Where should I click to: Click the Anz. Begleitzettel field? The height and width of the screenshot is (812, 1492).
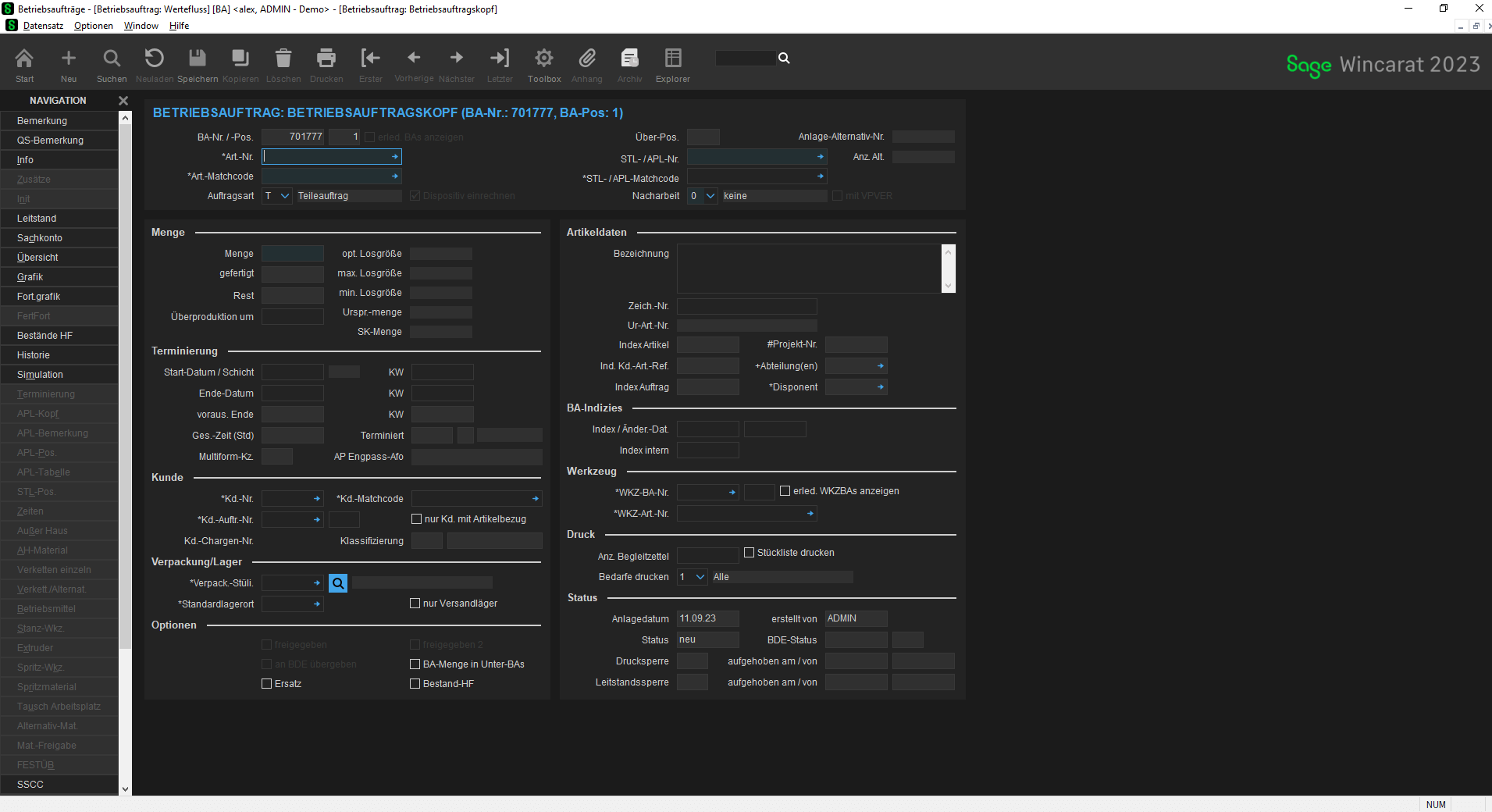(x=708, y=556)
